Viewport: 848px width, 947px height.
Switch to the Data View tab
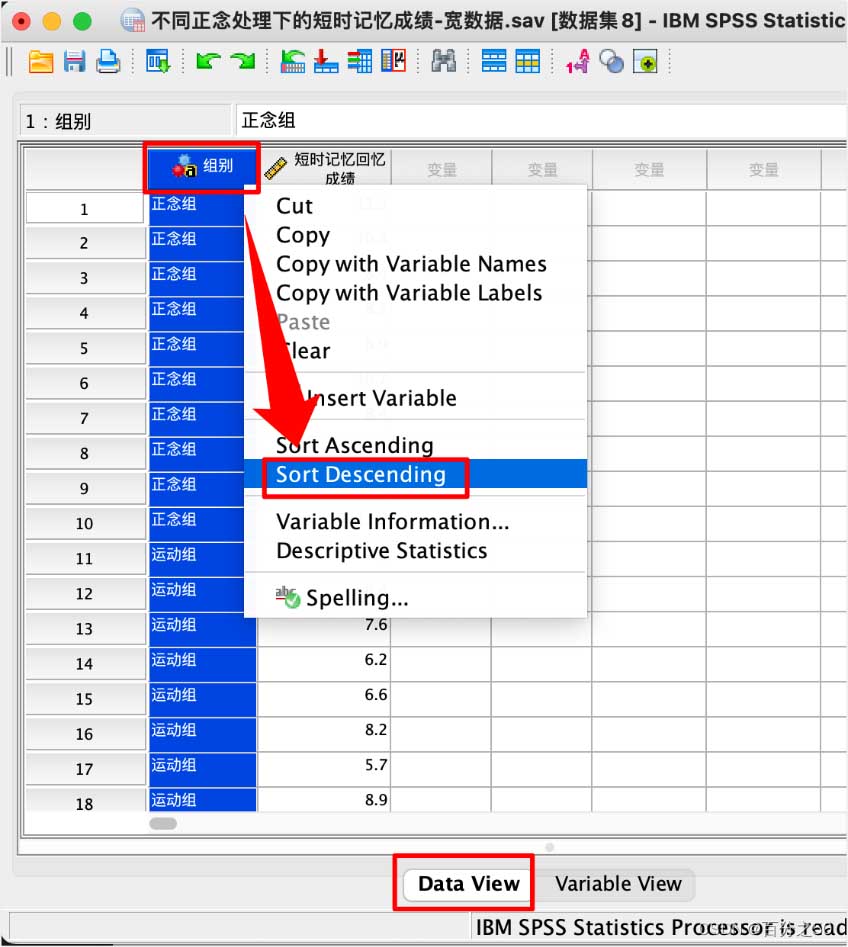pyautogui.click(x=469, y=884)
